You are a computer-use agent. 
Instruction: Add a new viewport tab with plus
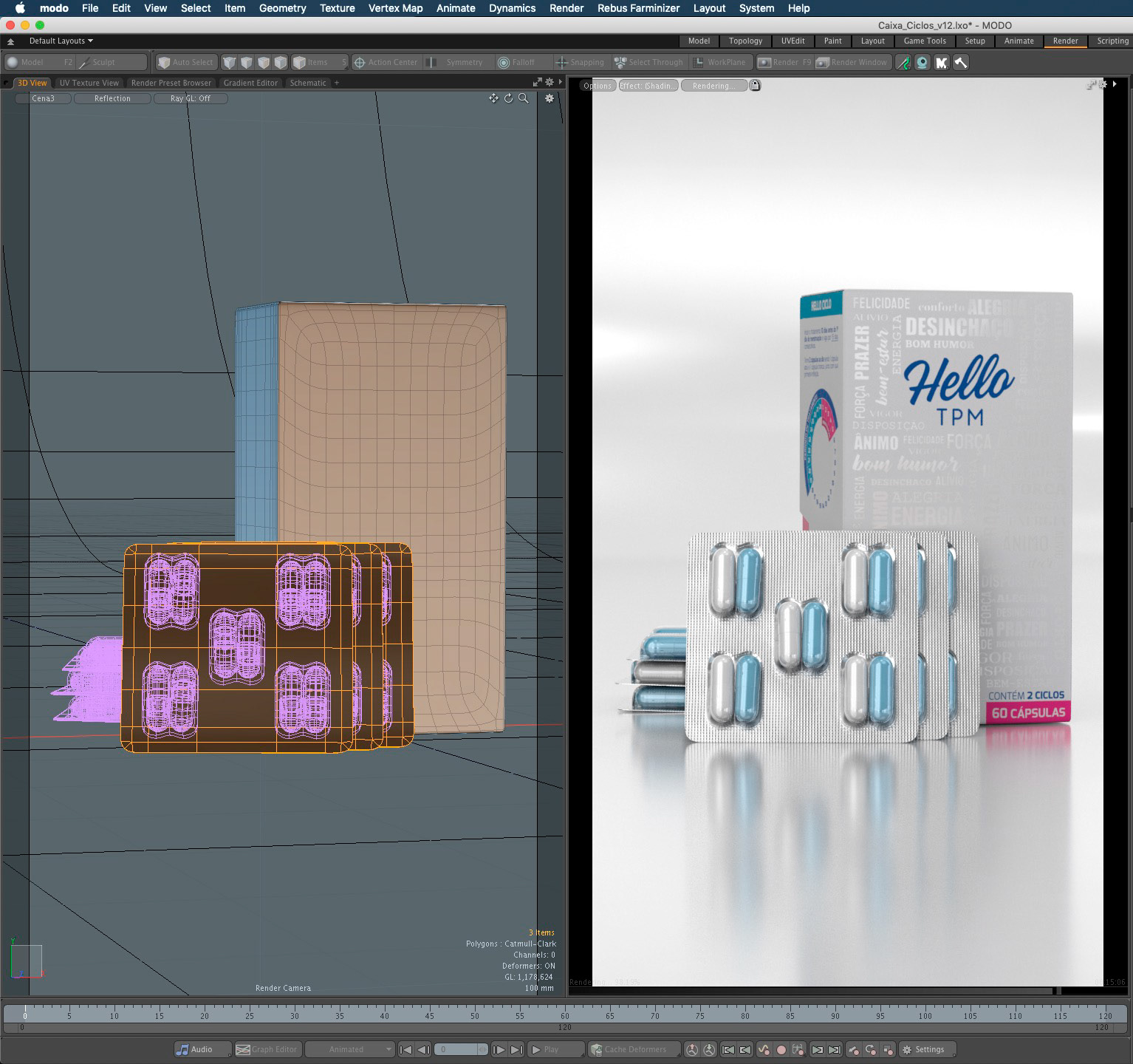tap(337, 83)
